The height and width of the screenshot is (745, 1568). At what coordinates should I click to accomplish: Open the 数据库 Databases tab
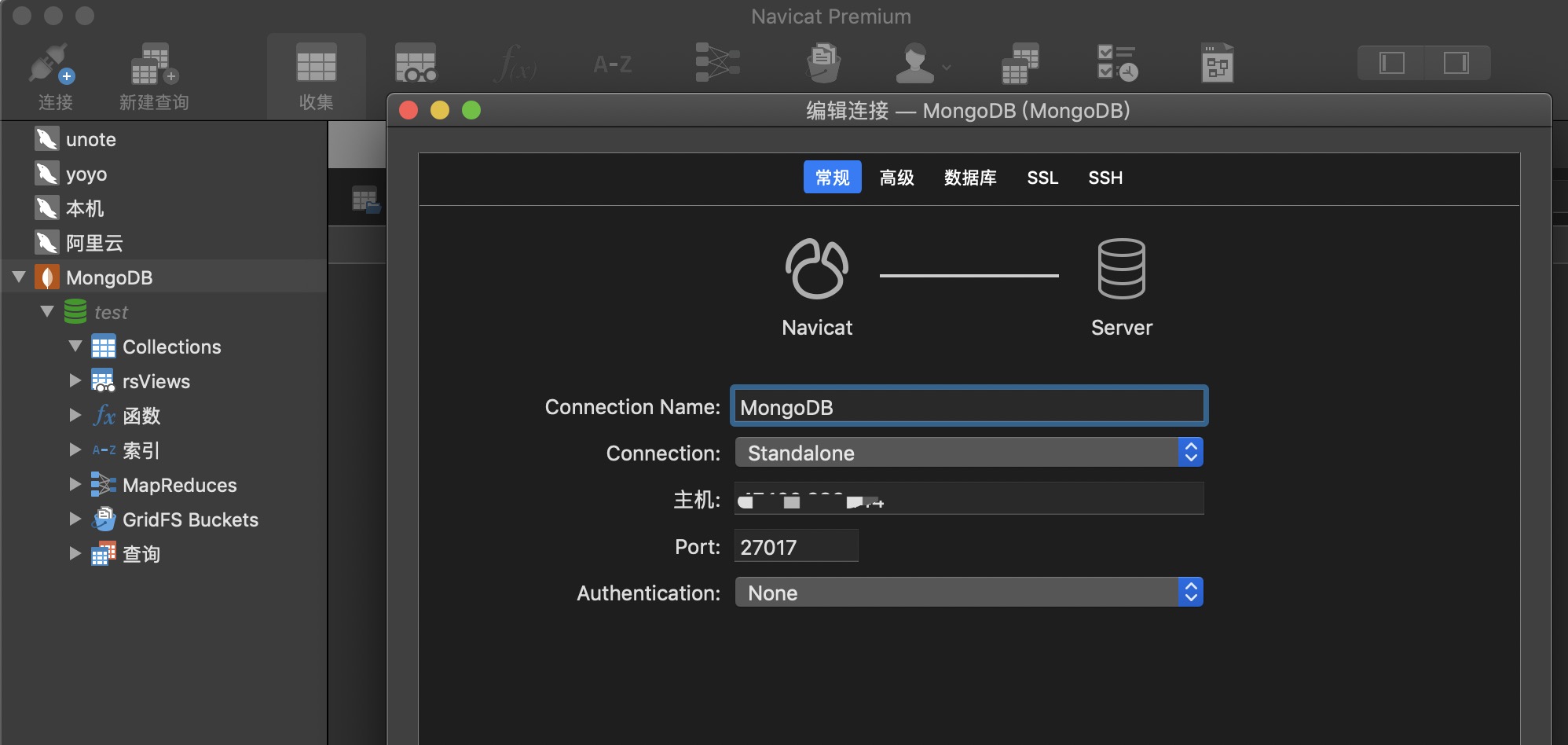click(x=970, y=178)
